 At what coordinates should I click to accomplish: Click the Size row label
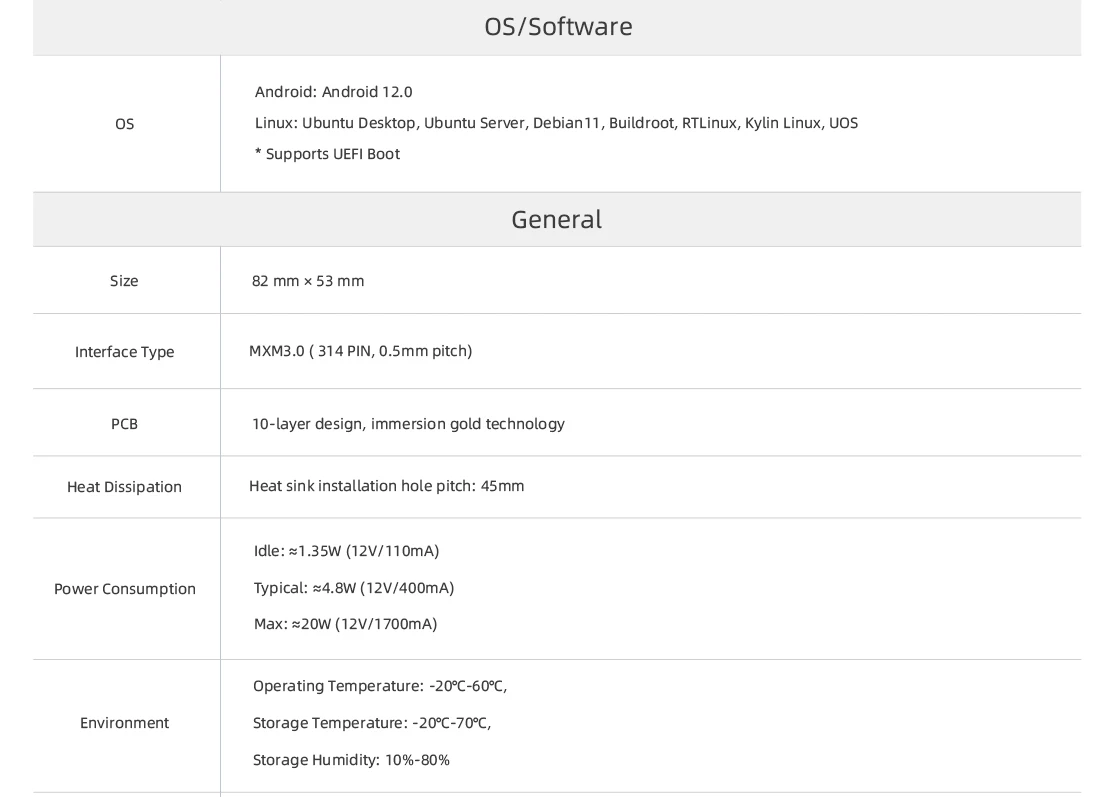tap(125, 281)
